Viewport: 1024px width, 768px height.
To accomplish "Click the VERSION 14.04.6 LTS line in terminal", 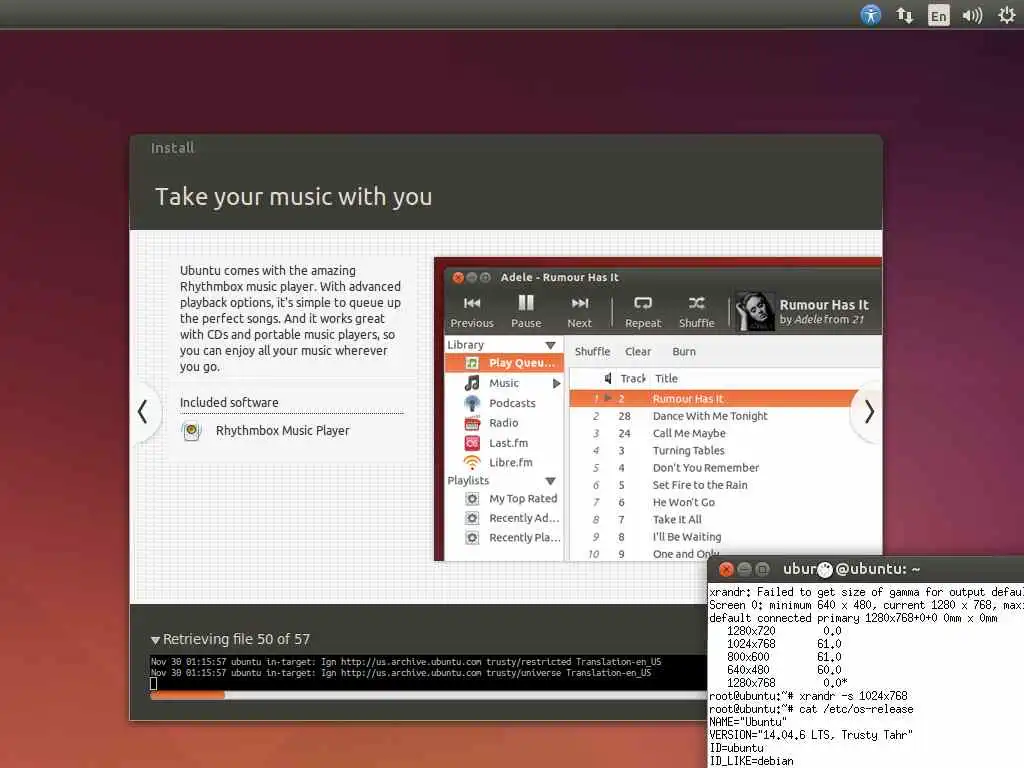I will pyautogui.click(x=811, y=735).
